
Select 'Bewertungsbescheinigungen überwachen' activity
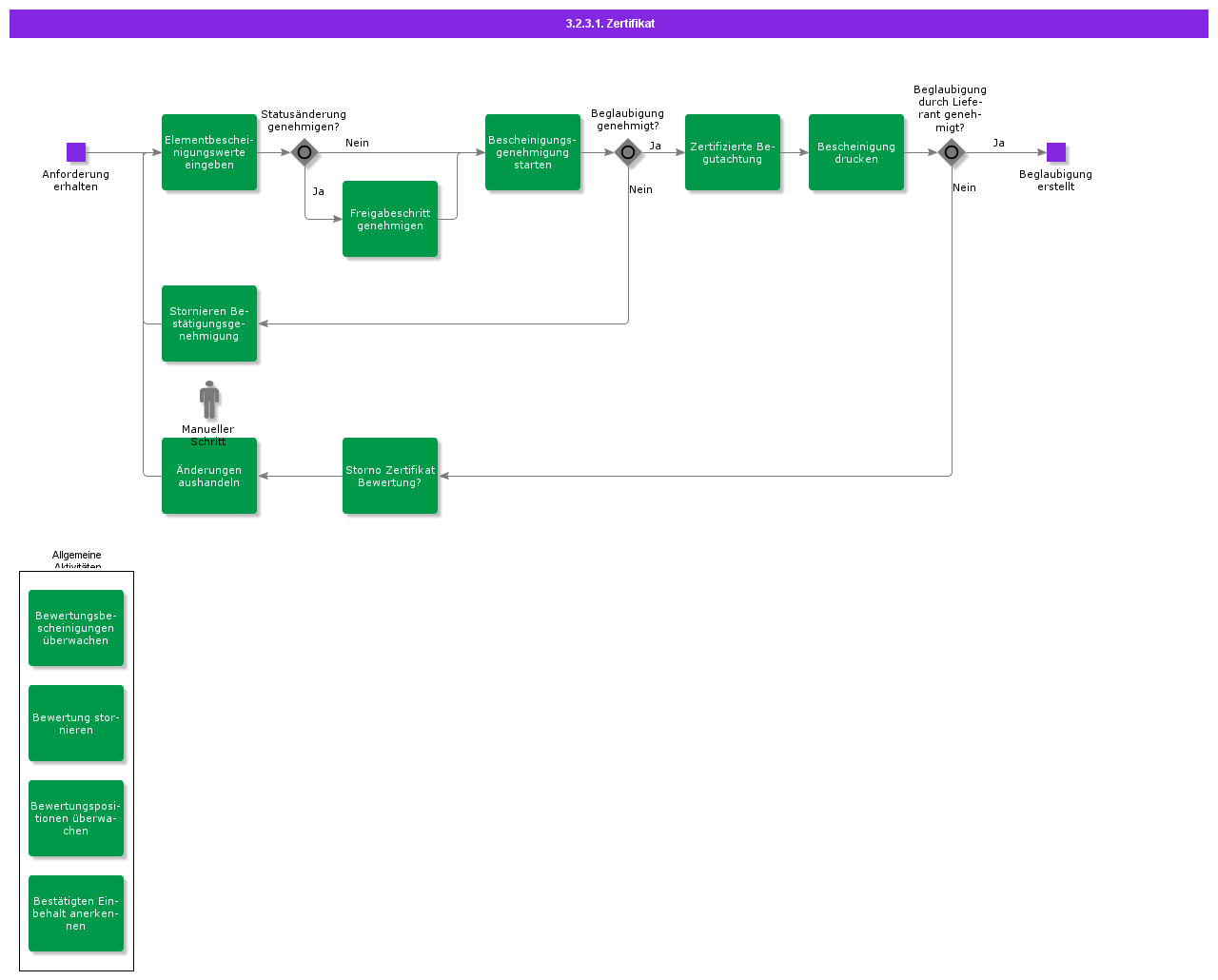coord(76,628)
